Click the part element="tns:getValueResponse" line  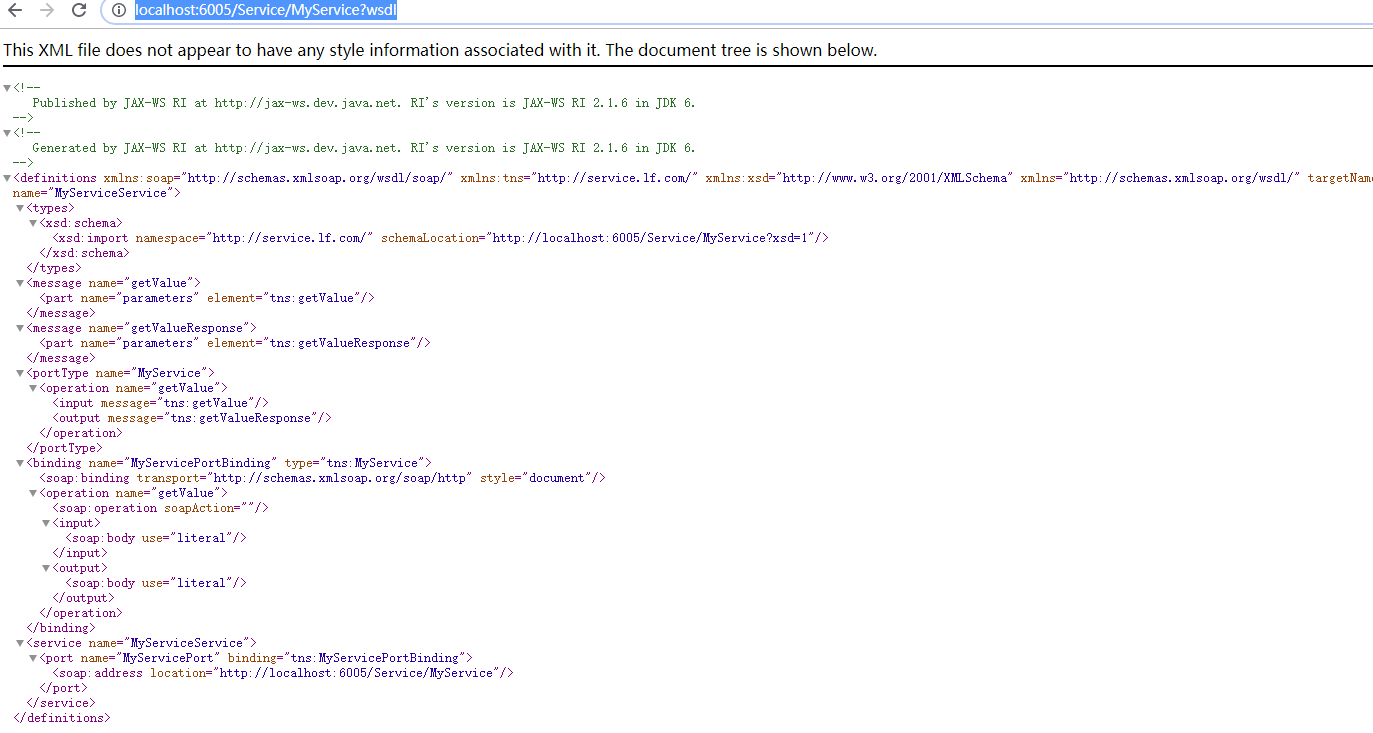(x=235, y=343)
